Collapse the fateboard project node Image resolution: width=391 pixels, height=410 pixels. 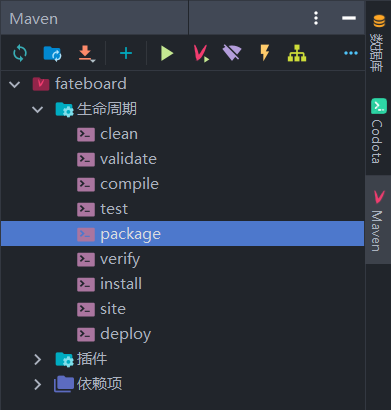point(15,84)
